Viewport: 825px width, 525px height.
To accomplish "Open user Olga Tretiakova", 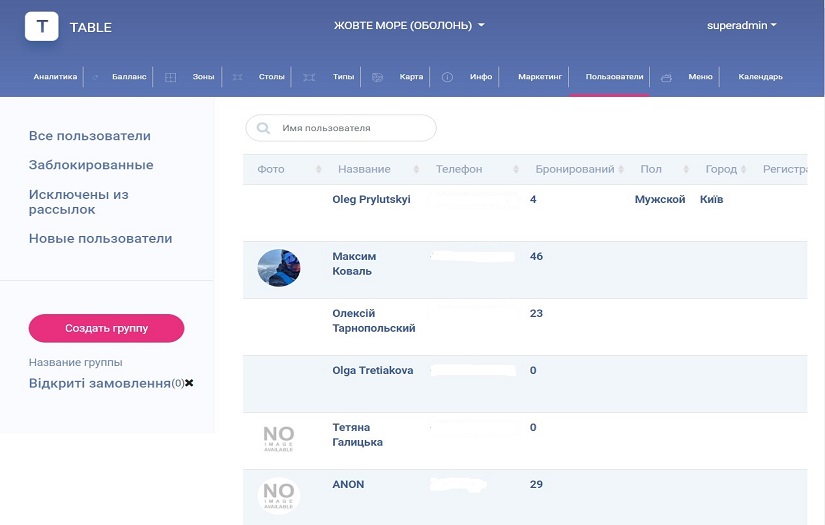I will pos(373,370).
